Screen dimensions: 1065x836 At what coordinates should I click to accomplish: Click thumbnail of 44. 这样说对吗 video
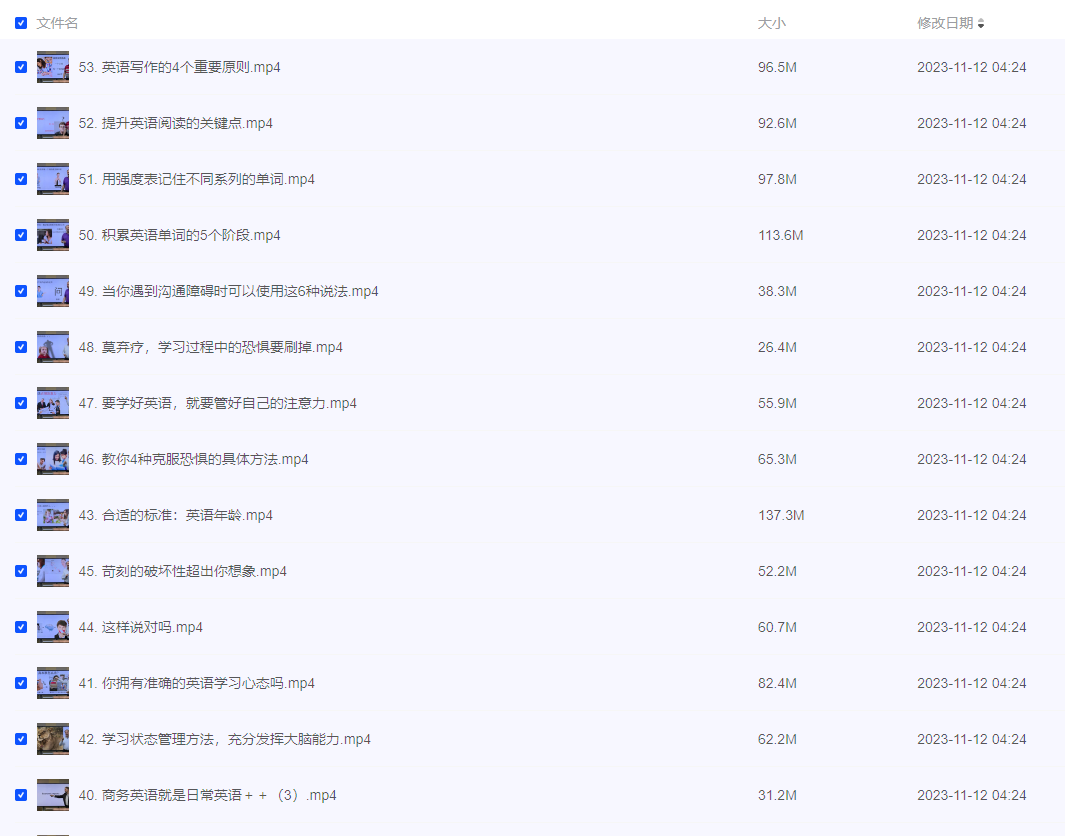pos(53,627)
